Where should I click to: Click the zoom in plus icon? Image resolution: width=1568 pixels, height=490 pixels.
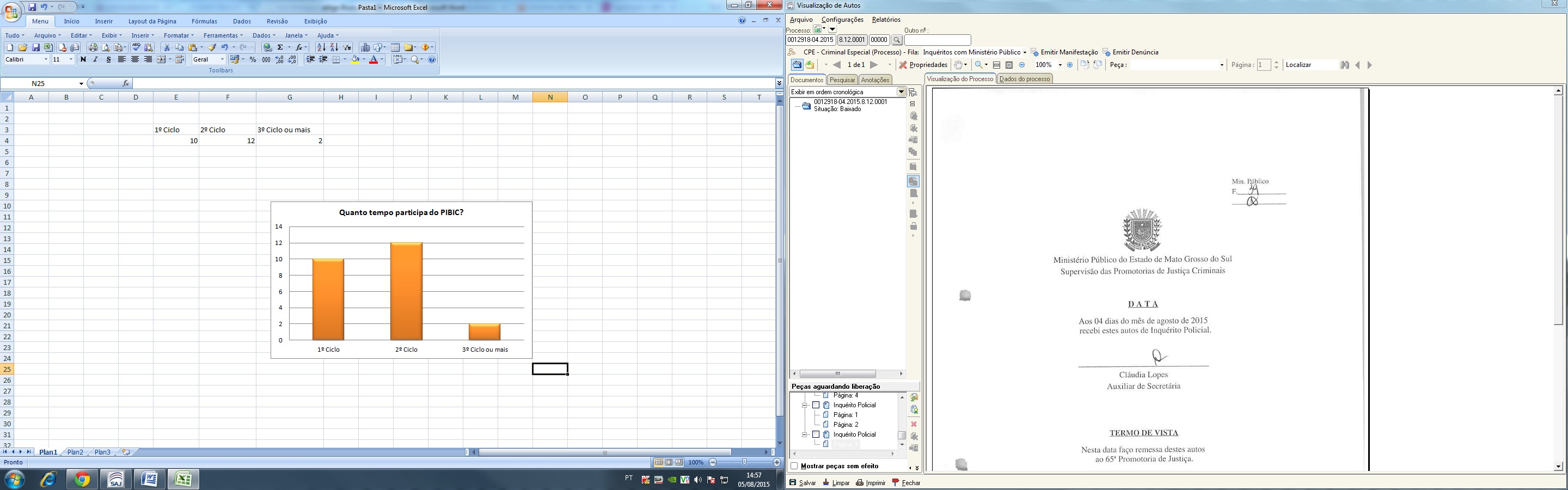coord(1070,65)
